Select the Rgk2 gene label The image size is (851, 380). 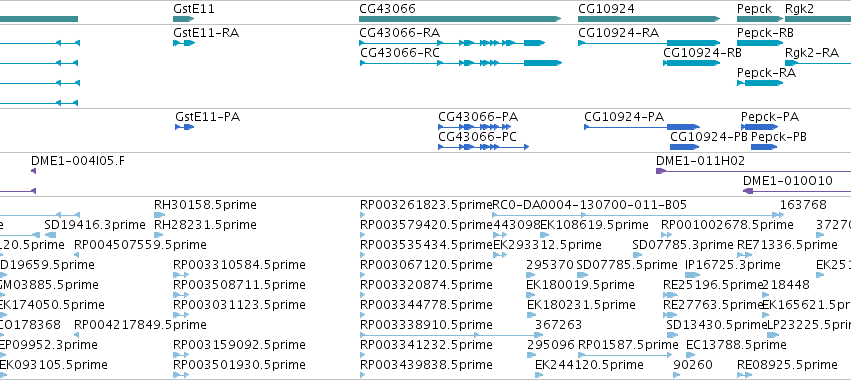(799, 8)
